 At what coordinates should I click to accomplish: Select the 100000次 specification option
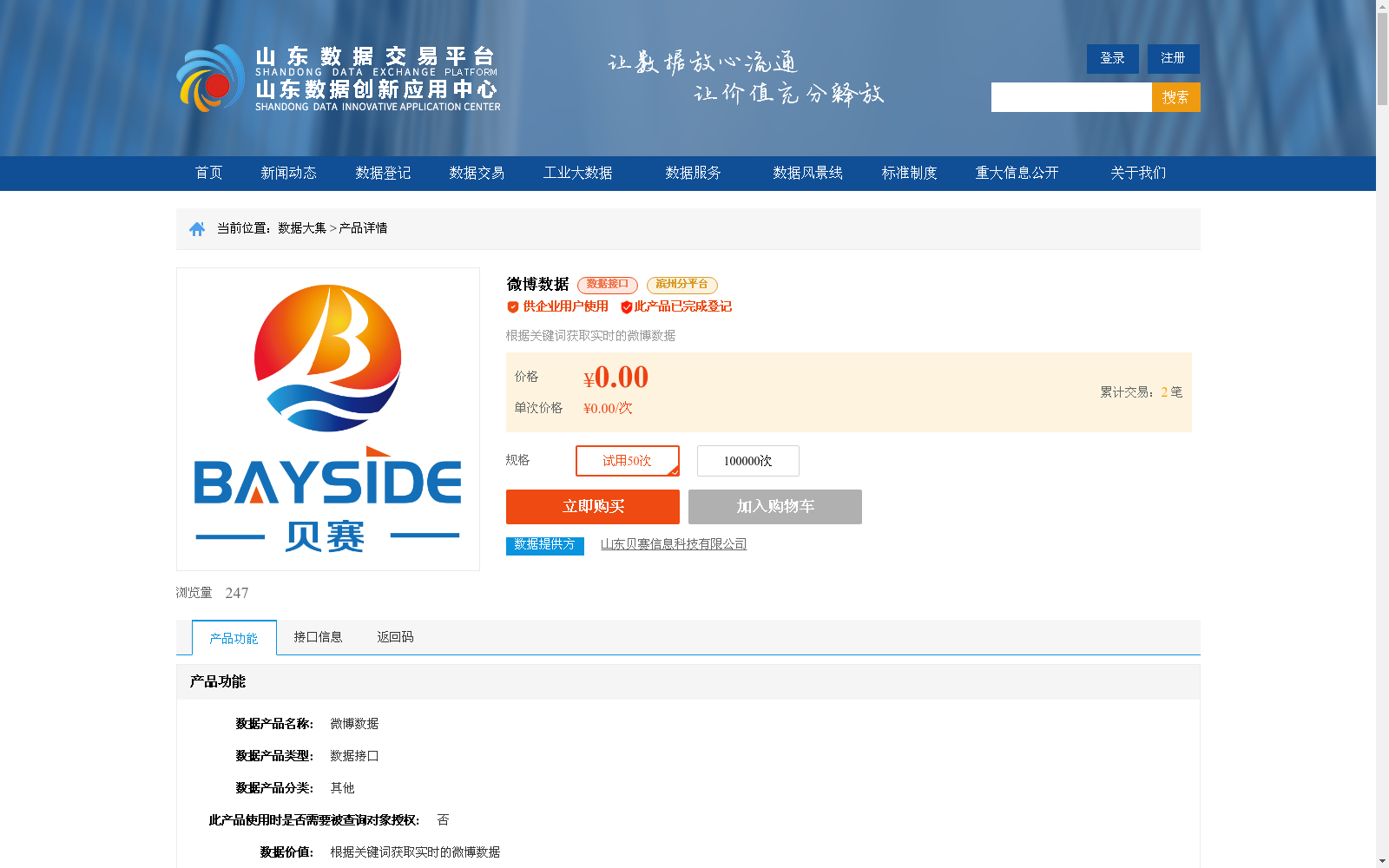coord(748,461)
